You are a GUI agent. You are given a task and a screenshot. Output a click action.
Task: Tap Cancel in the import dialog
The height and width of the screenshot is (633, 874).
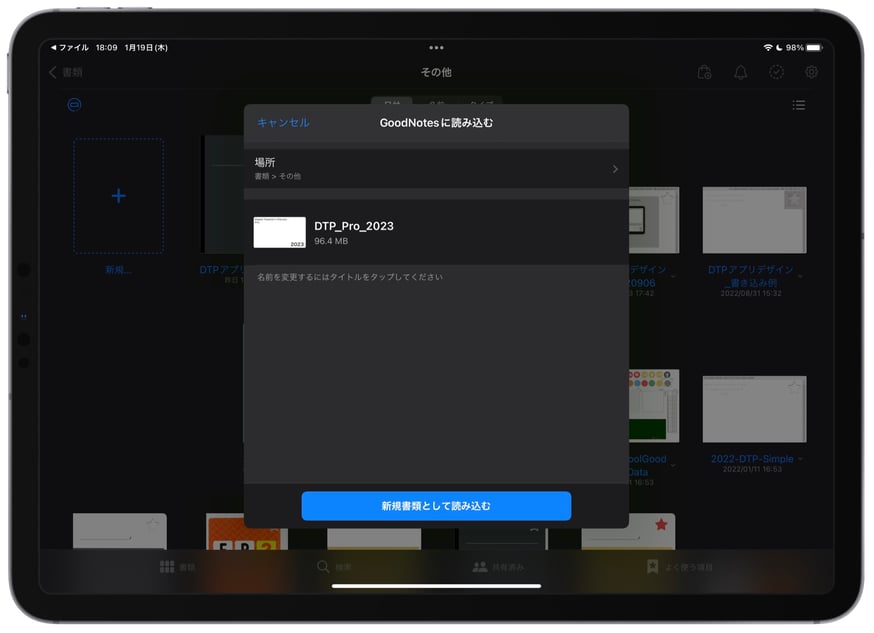point(283,123)
